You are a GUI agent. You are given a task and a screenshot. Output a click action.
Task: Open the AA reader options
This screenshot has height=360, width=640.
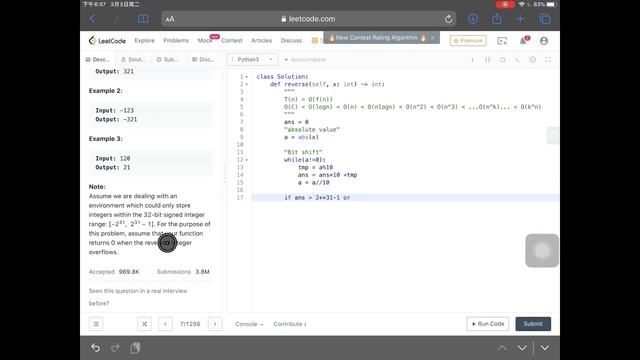(170, 19)
